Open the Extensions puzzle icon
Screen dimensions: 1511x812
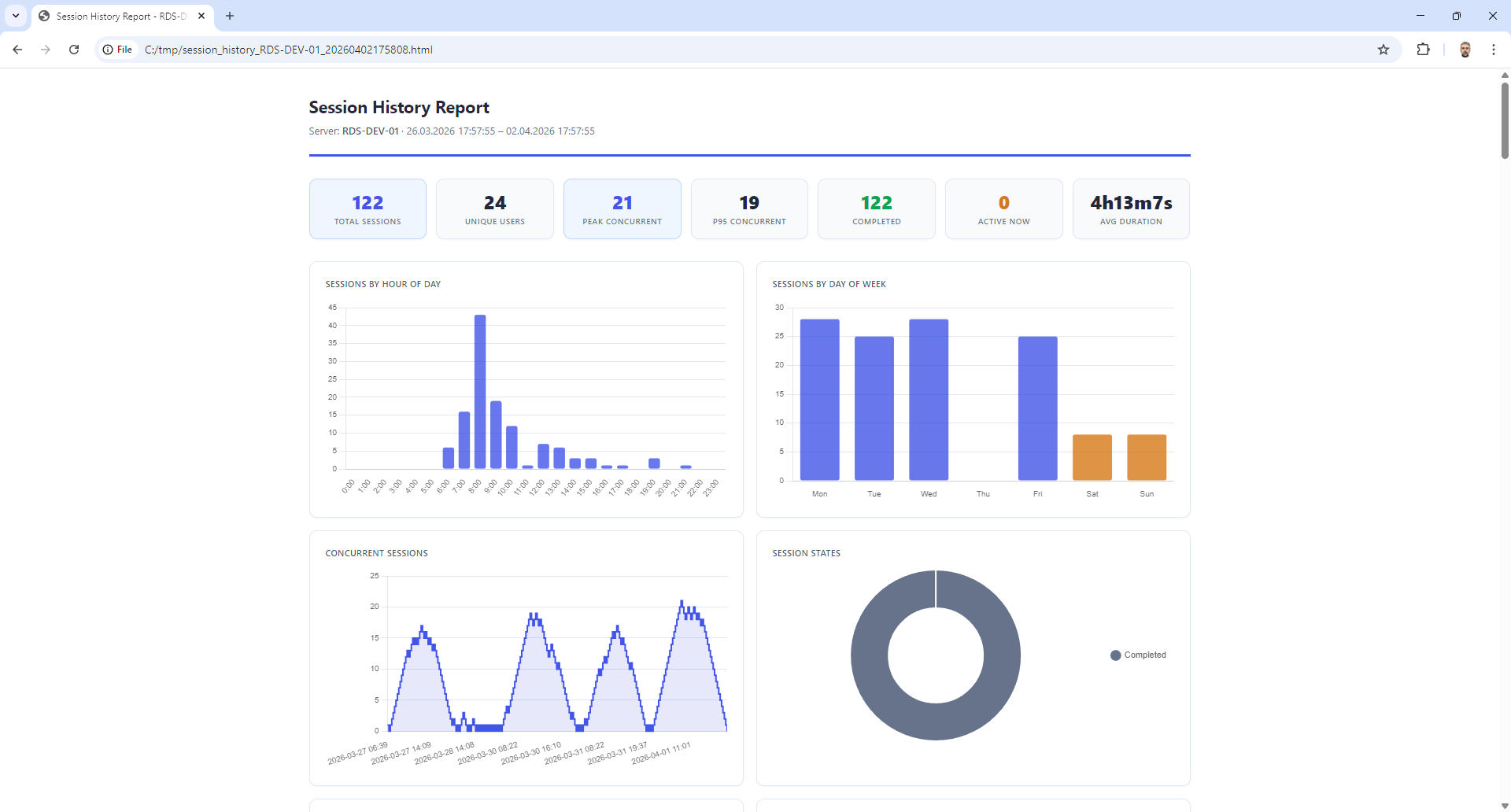pyautogui.click(x=1423, y=50)
